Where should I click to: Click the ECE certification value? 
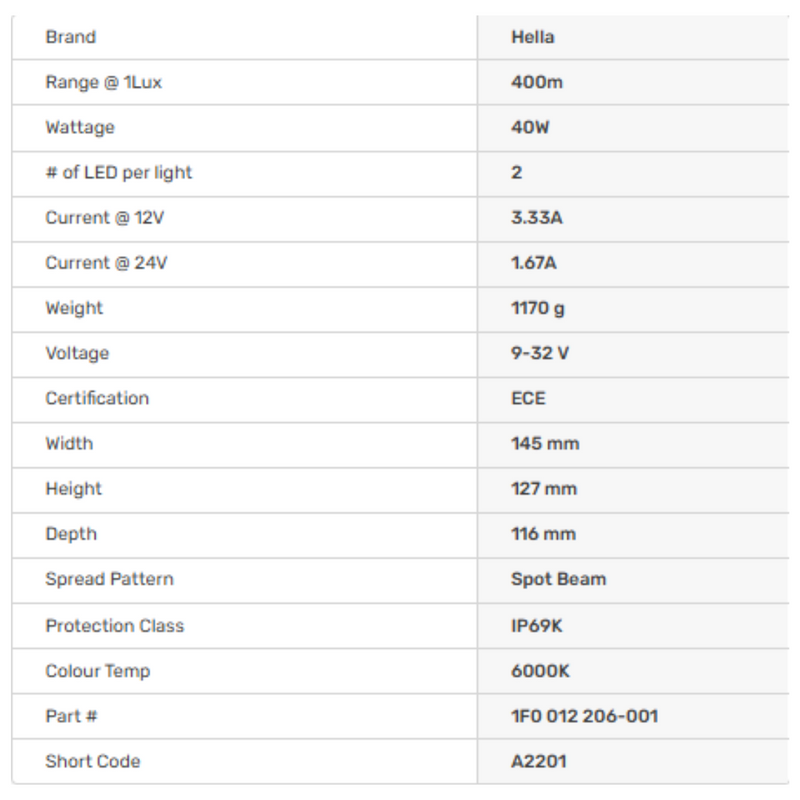529,398
